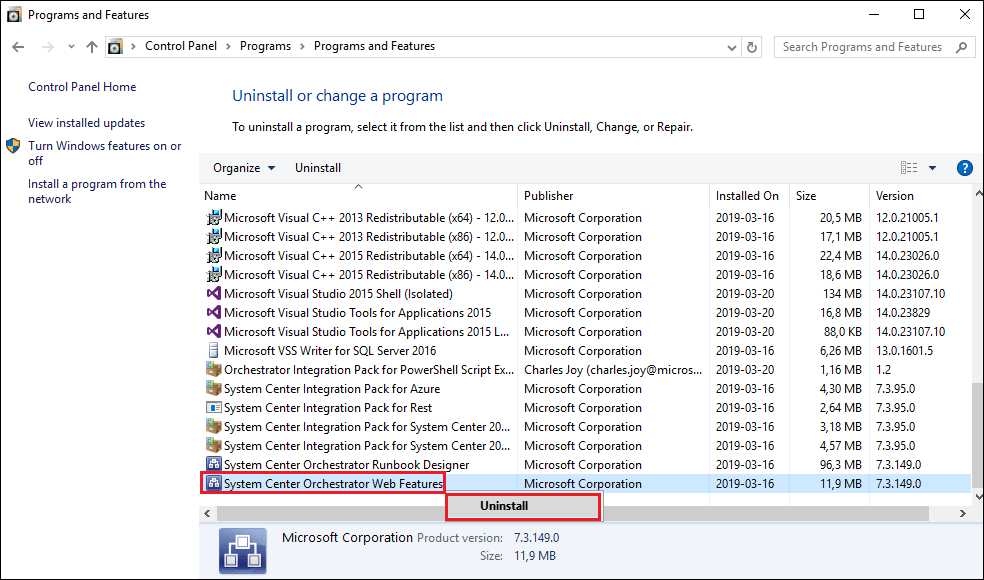Image resolution: width=984 pixels, height=580 pixels.
Task: Select Visual C++ 2013 Redistributable (x64) icon
Action: [x=214, y=218]
